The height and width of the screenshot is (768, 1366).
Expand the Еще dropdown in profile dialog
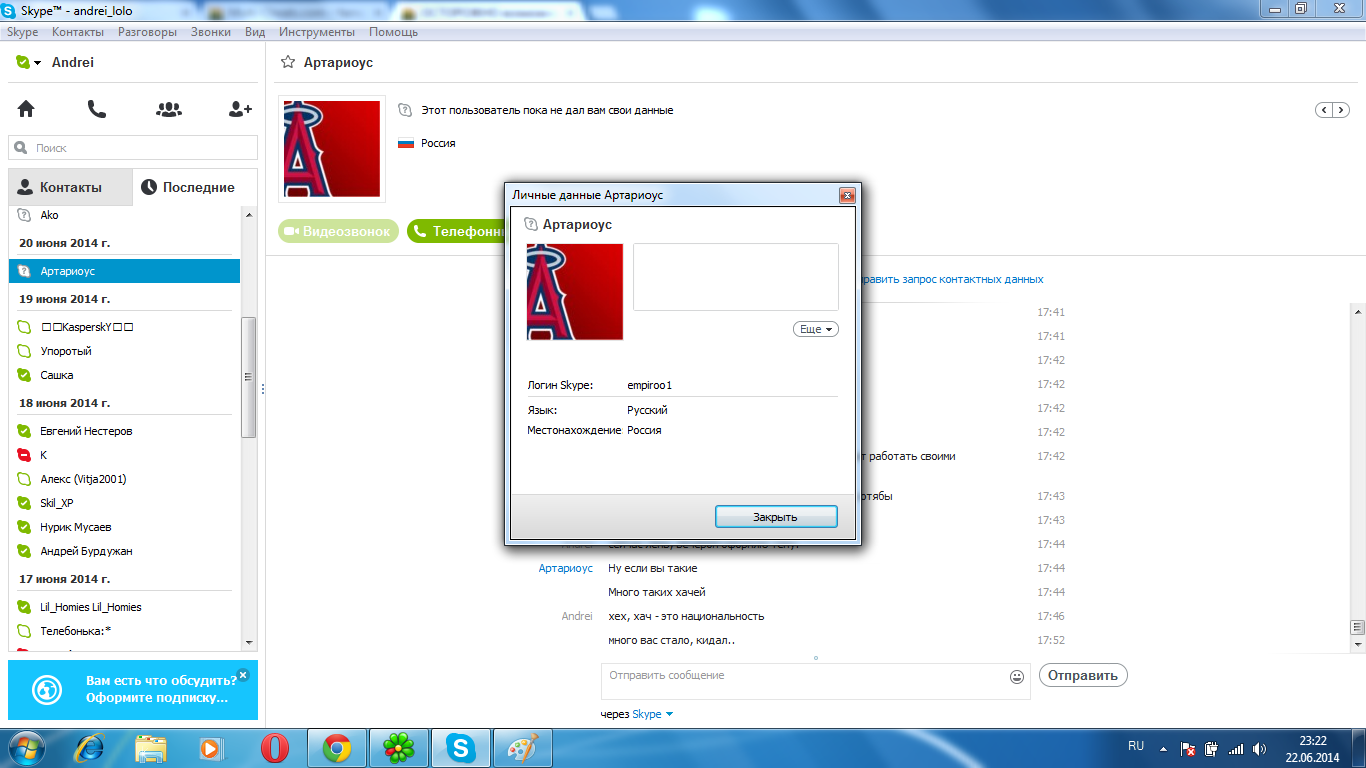[816, 329]
